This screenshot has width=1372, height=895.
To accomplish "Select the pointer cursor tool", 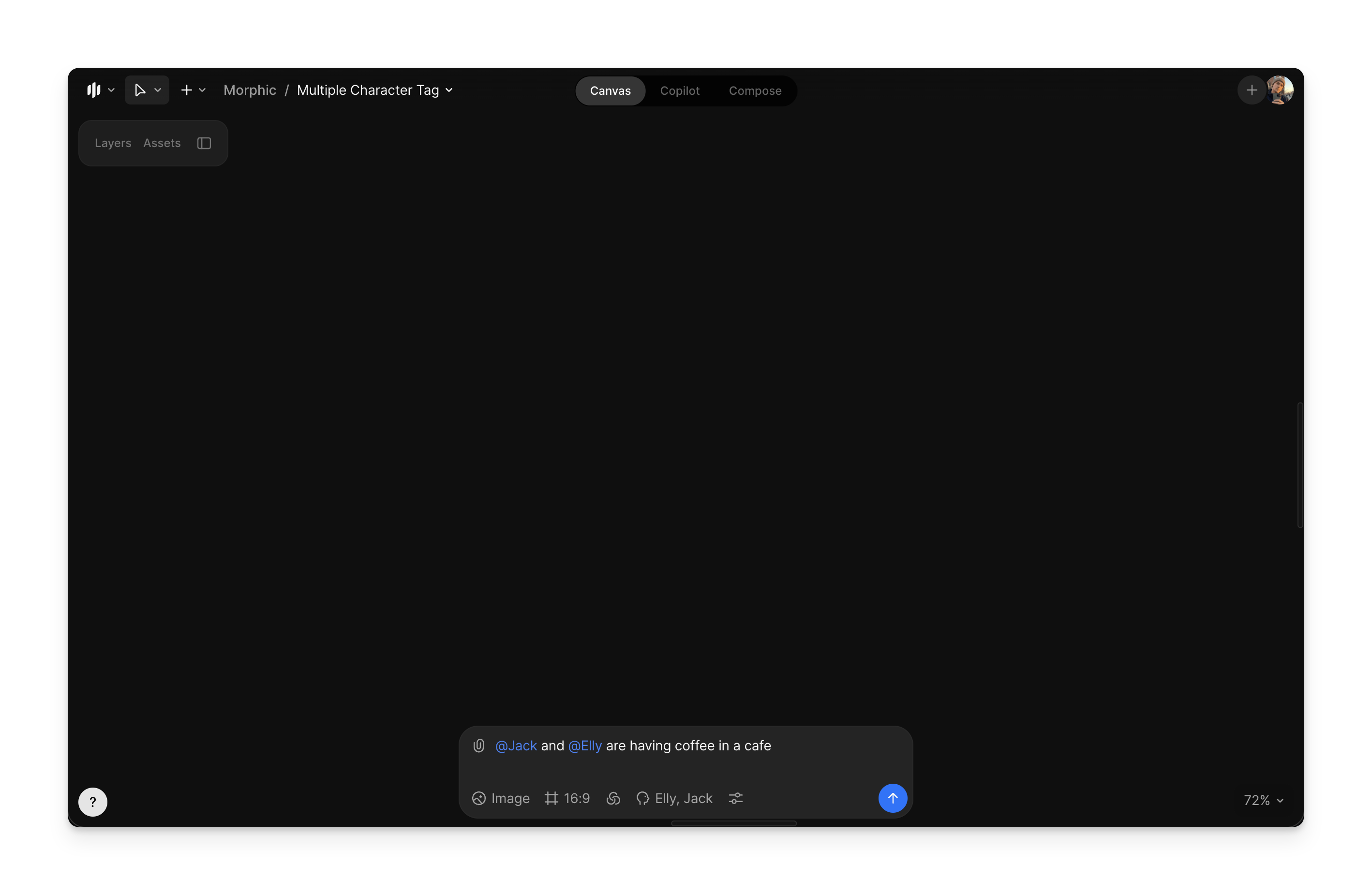I will point(139,90).
